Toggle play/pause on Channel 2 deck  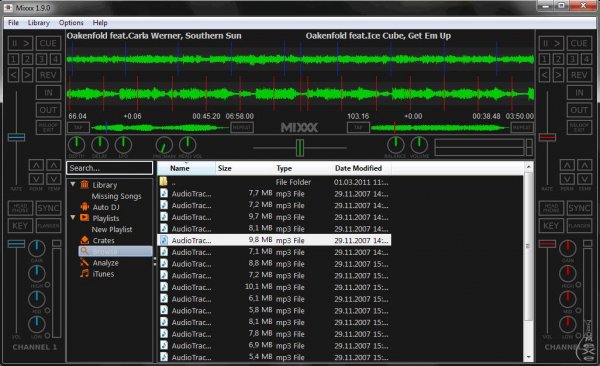point(551,43)
